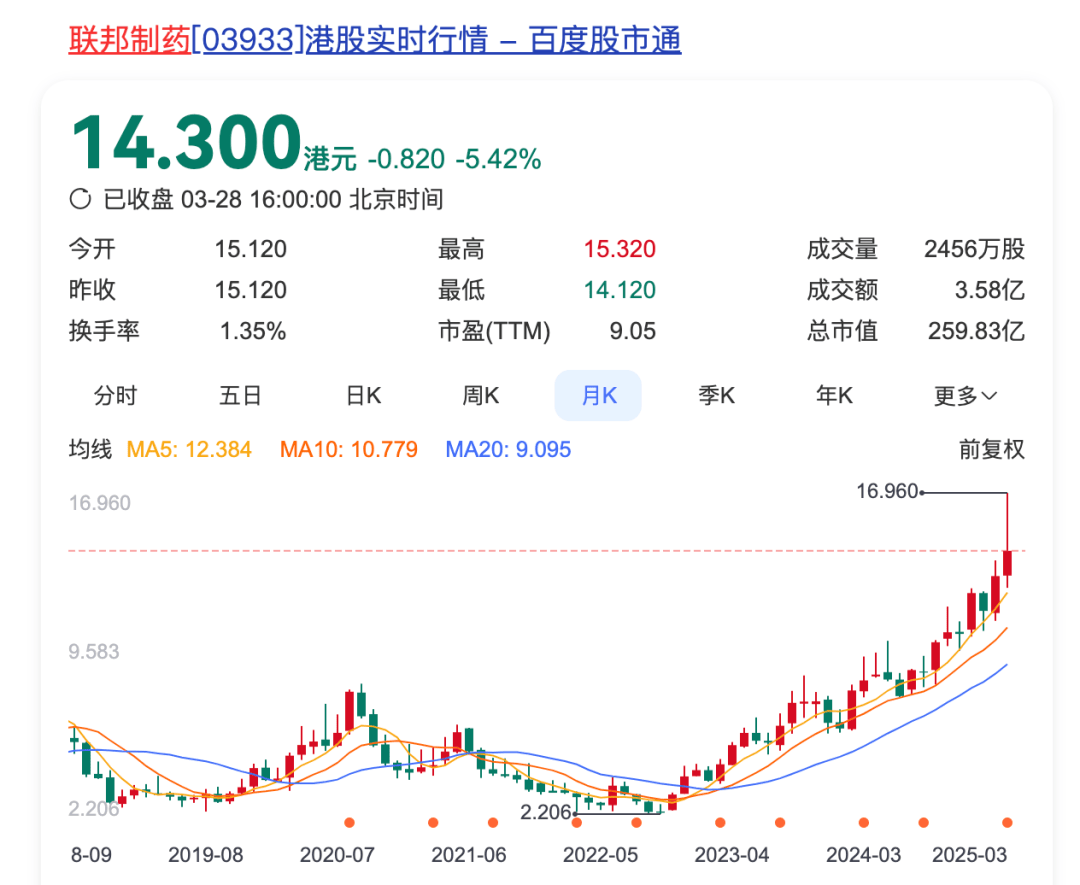Click the 成交额 value 3.58亿
Viewport: 1080px width, 885px height.
pos(990,290)
